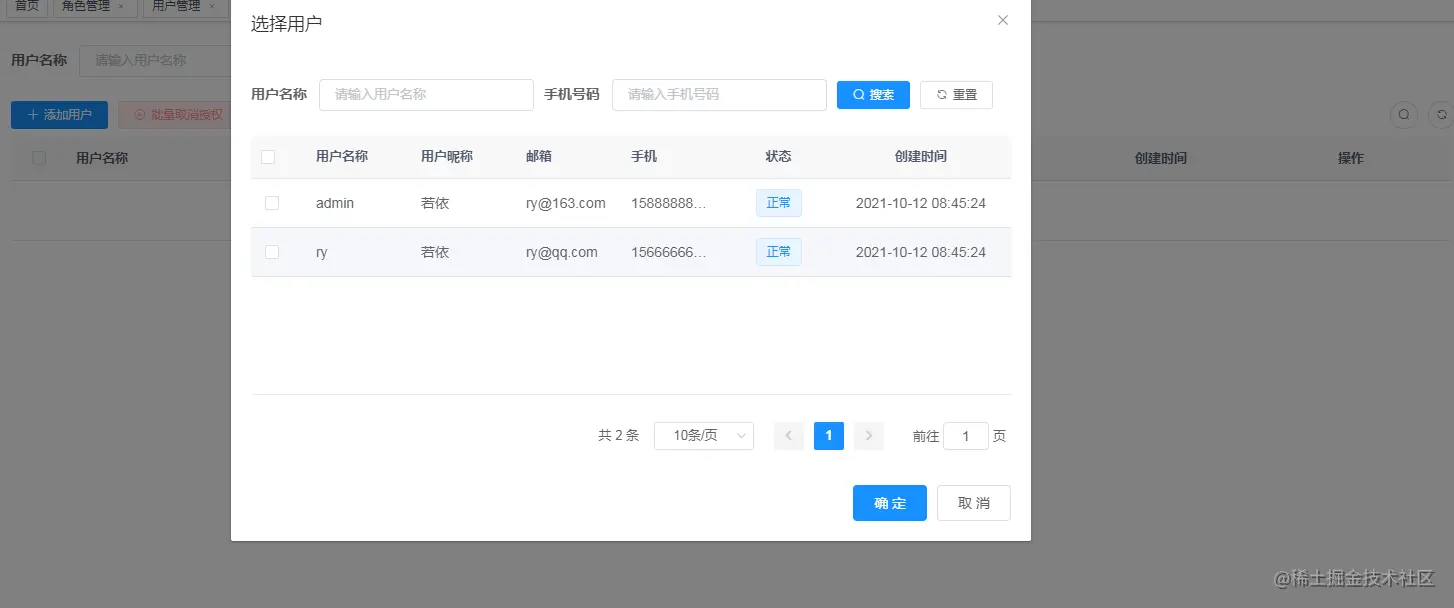Click the 前往 page jump input
1454x608 pixels.
pos(966,436)
